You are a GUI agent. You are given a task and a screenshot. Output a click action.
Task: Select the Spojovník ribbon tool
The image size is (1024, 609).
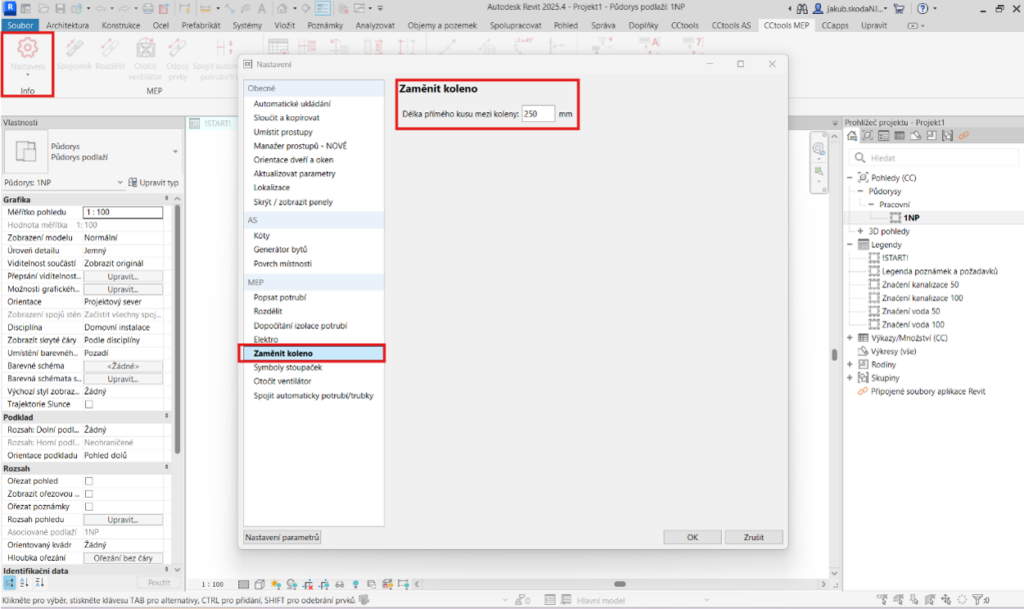[74, 54]
